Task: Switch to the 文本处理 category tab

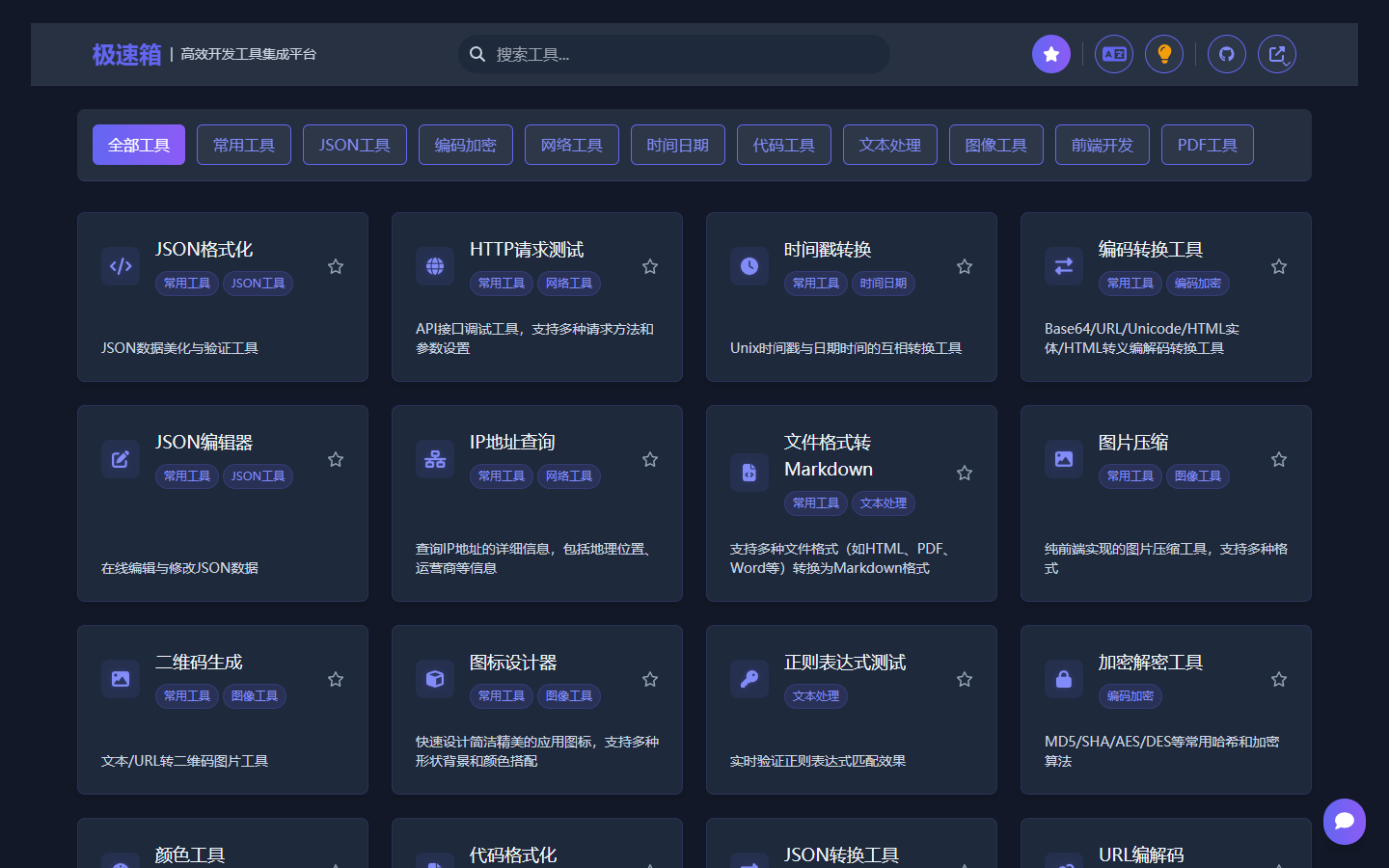Action: pos(890,145)
